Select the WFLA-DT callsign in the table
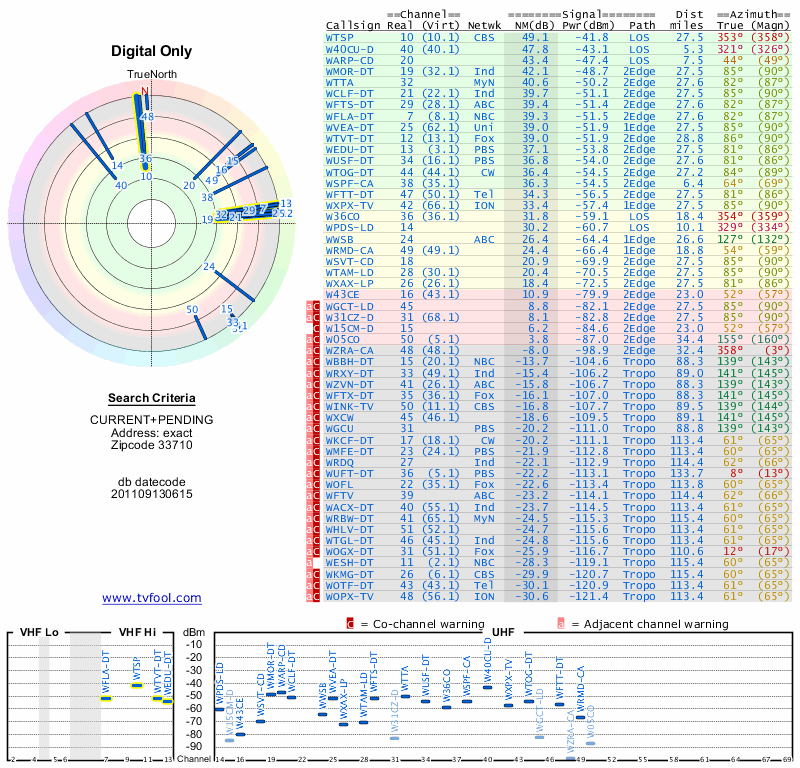The height and width of the screenshot is (768, 800). point(349,116)
